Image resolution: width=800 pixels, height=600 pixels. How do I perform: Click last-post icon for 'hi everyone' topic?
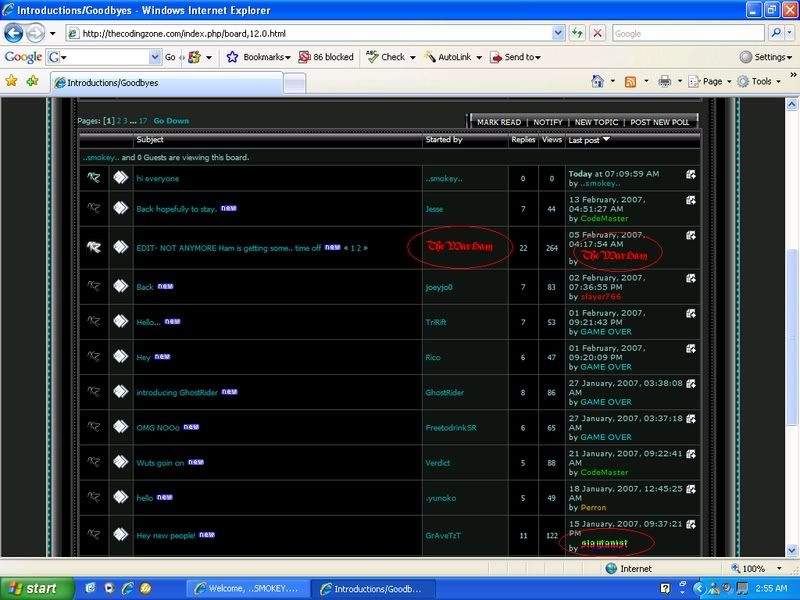(691, 173)
